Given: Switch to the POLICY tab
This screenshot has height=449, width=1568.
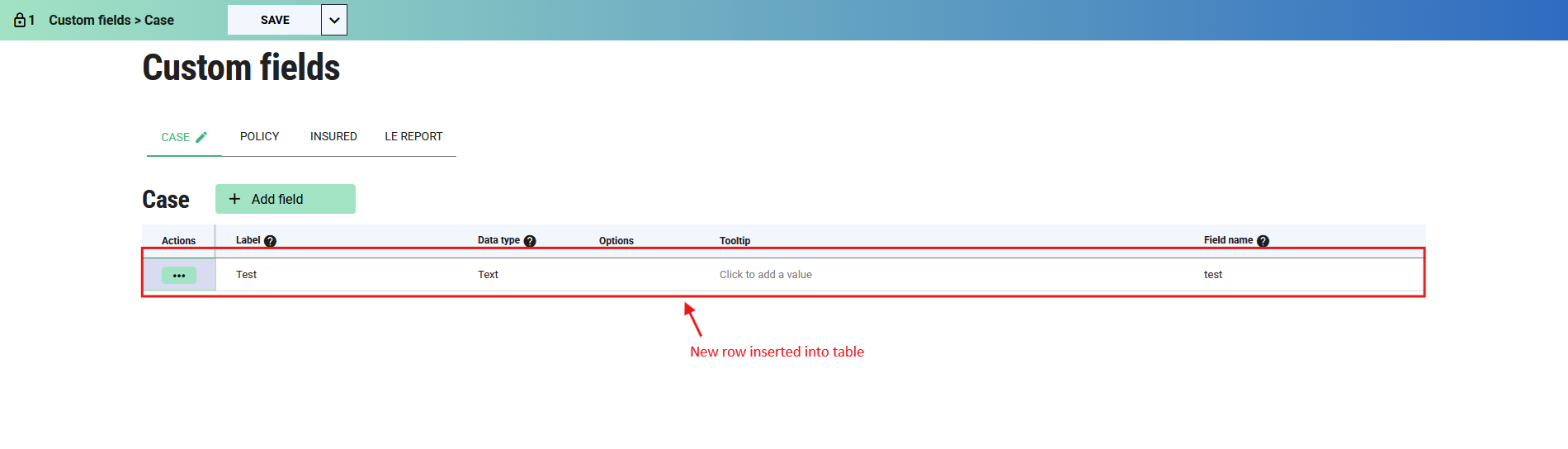Looking at the screenshot, I should [259, 136].
